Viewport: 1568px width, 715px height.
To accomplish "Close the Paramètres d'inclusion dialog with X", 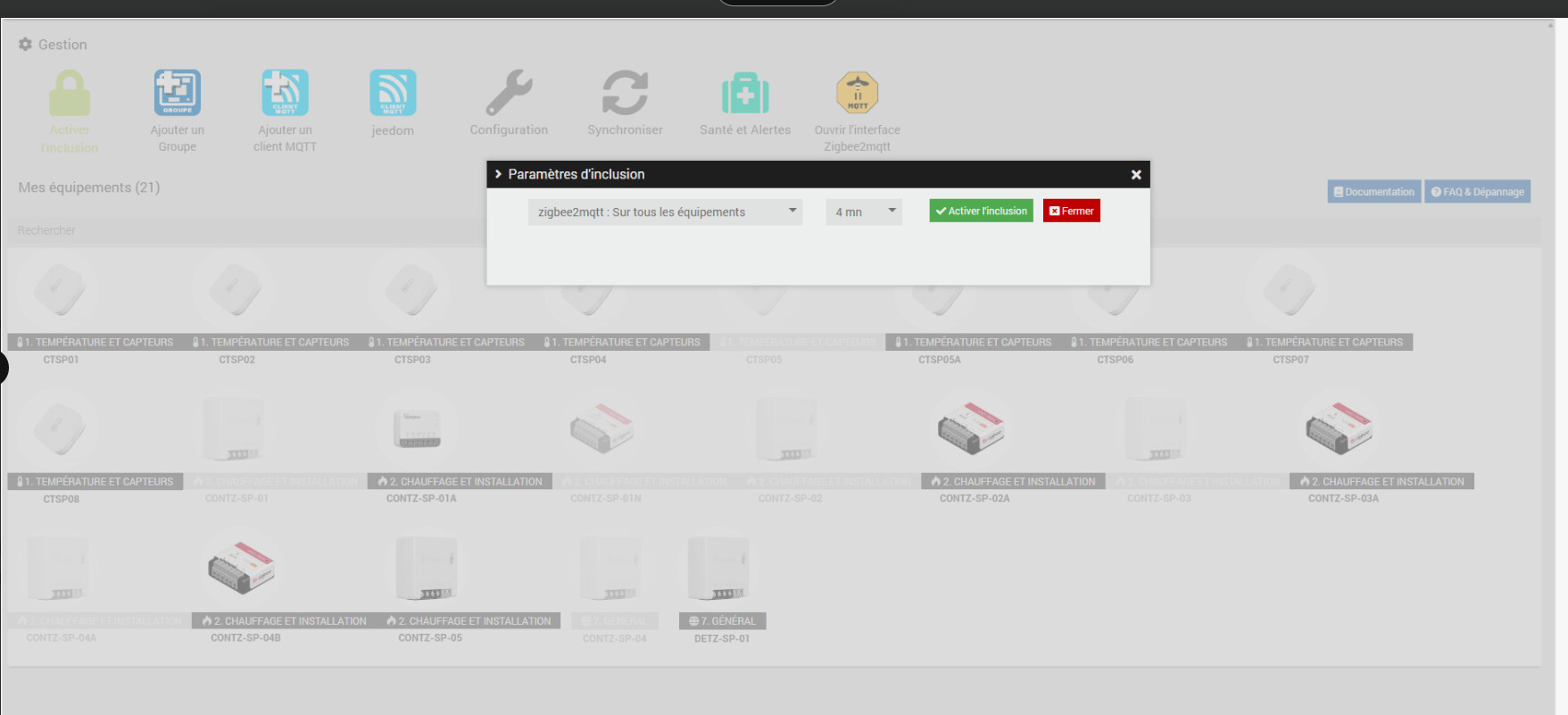I will click(1136, 175).
